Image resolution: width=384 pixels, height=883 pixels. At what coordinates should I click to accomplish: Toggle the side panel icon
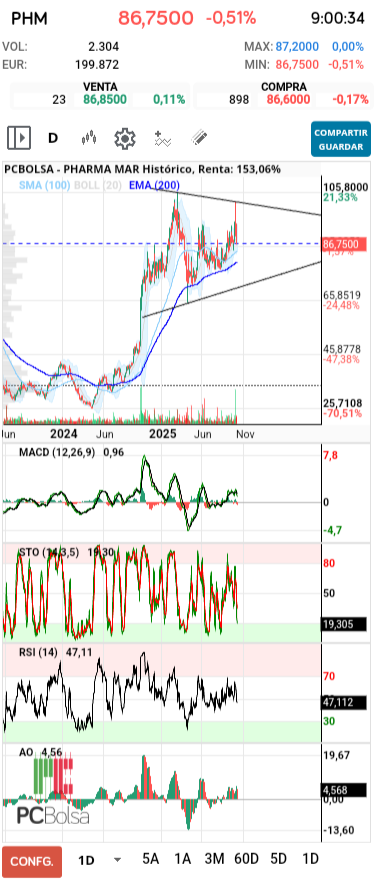(19, 137)
